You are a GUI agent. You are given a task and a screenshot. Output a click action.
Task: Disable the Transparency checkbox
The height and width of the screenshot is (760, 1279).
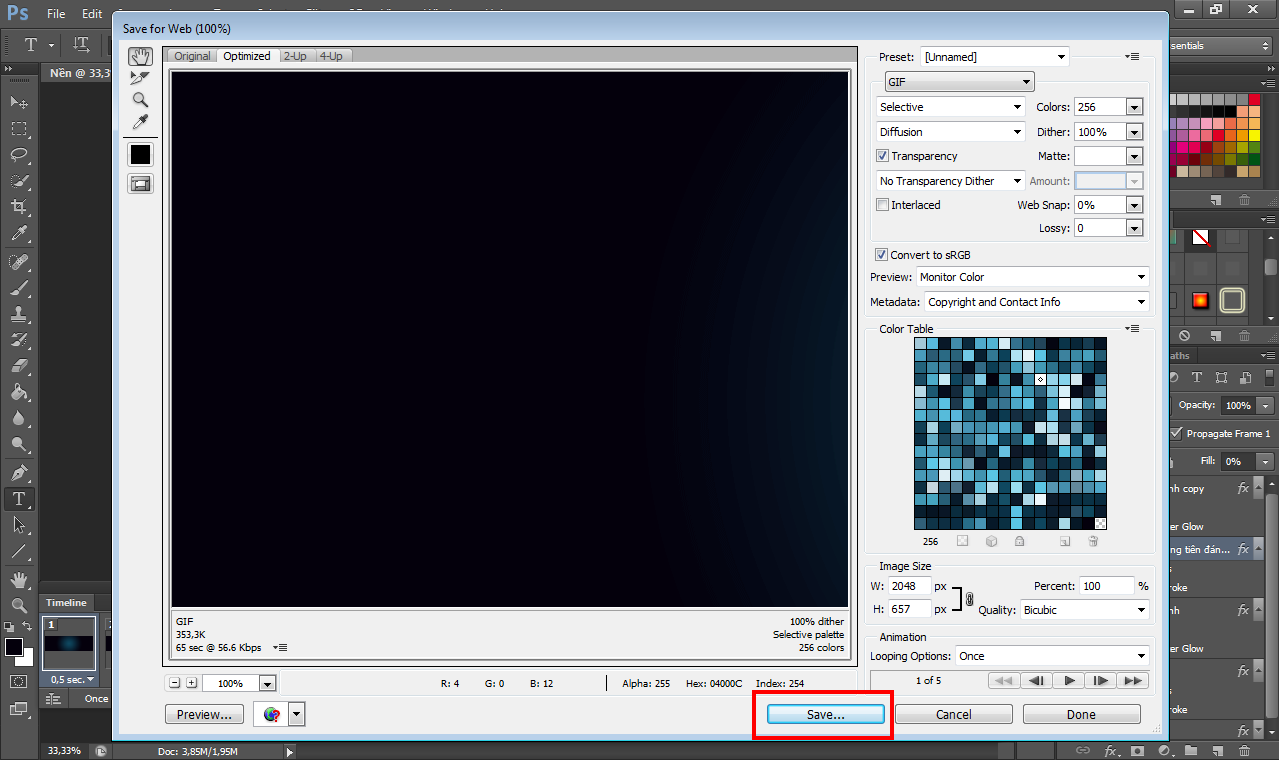[x=882, y=156]
